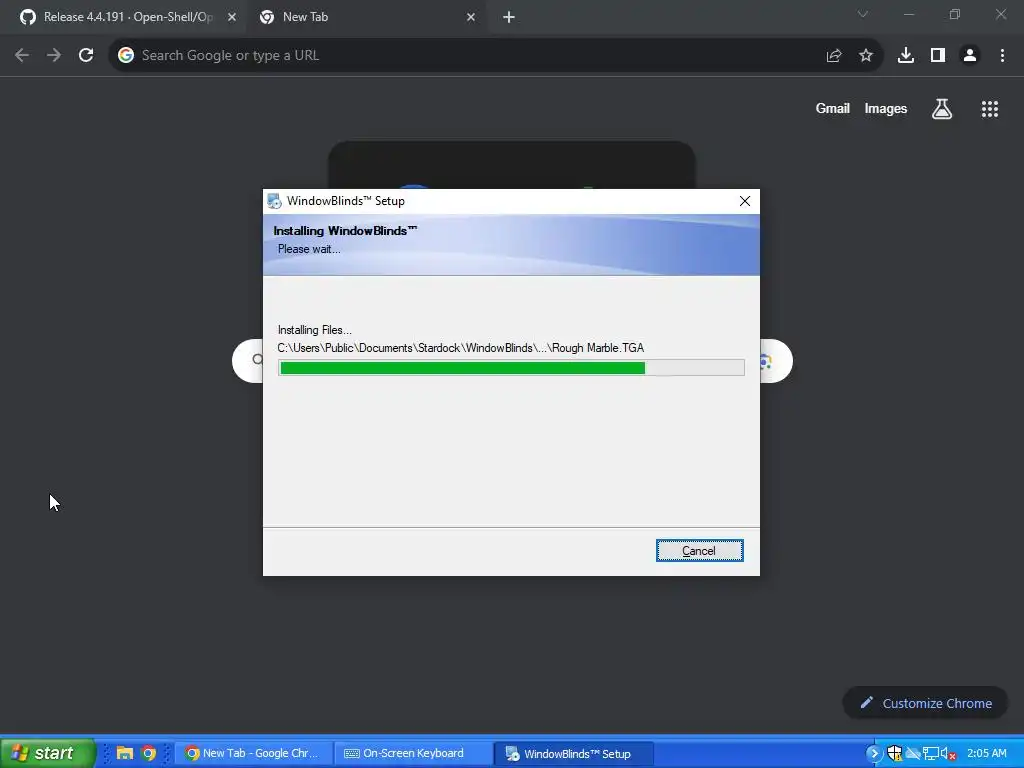Click the Google search magnifier icon
Viewport: 1024px width, 768px height.
pos(257,360)
